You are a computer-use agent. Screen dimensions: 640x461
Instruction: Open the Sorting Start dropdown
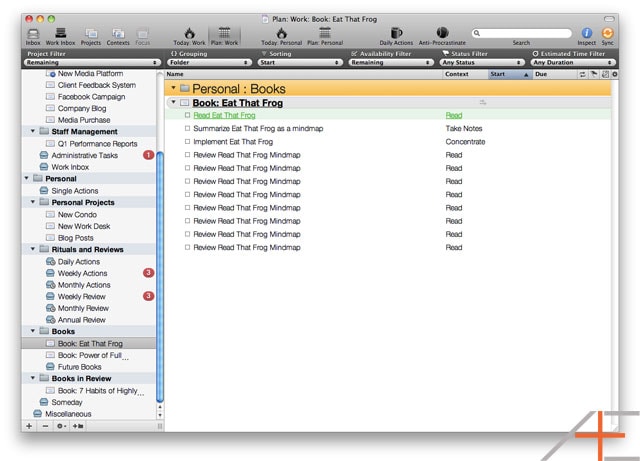pos(300,62)
